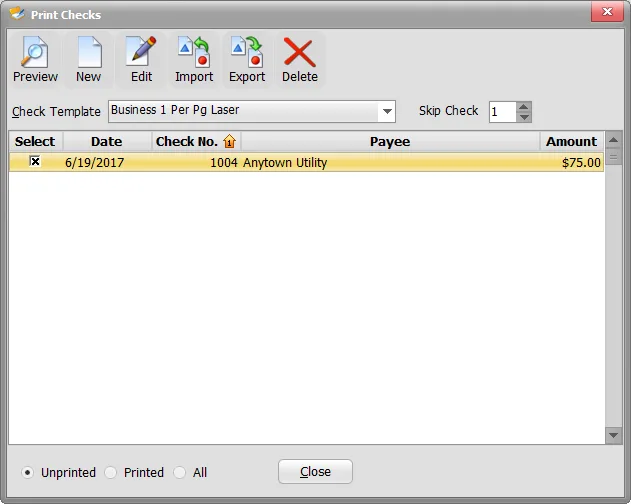Delete the selected check
The image size is (631, 504).
300,60
